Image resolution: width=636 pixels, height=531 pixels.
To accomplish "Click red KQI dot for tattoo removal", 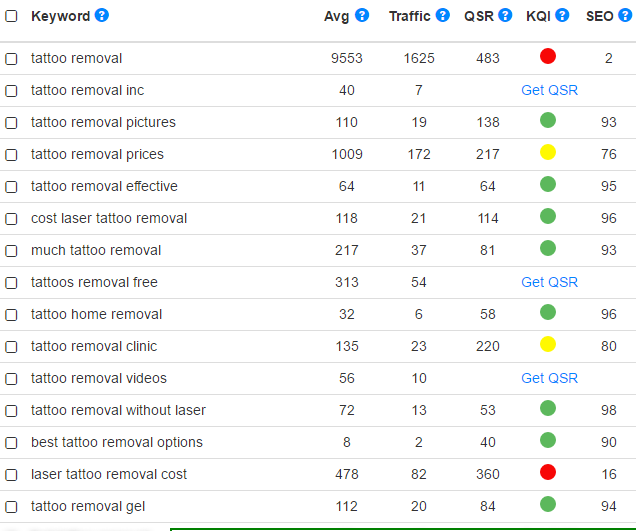I will [x=548, y=56].
